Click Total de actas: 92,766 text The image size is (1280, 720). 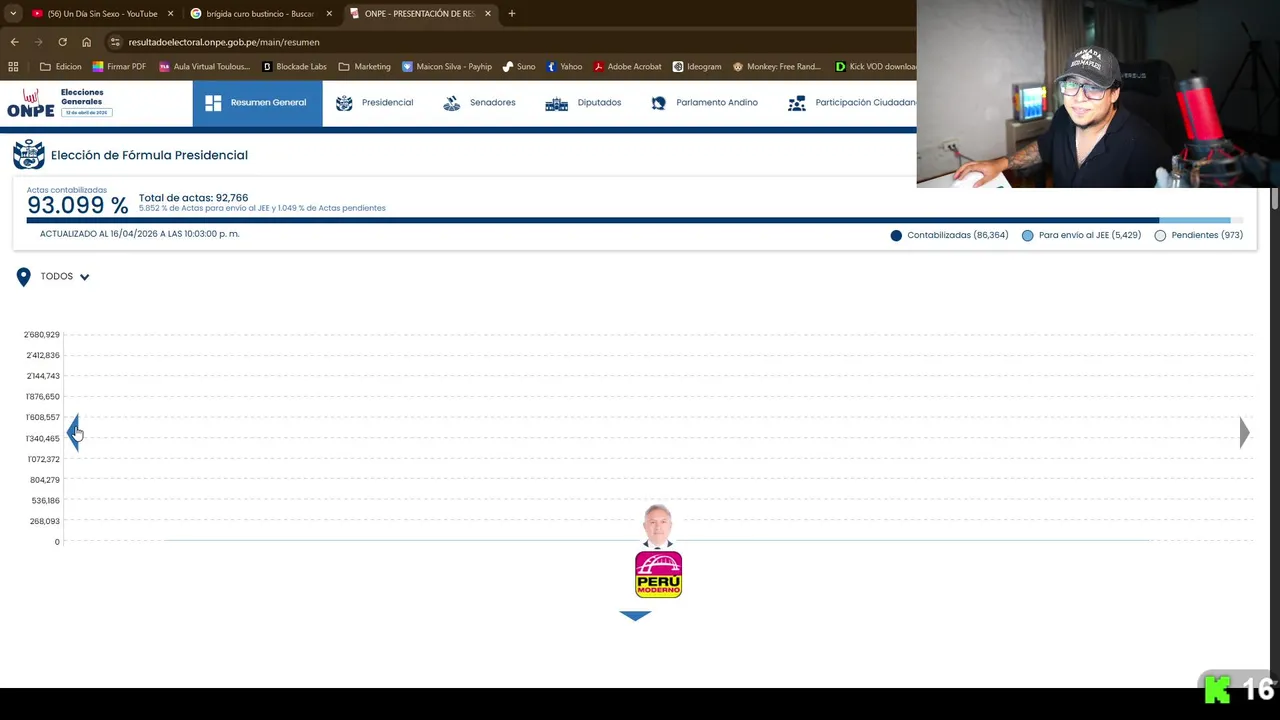click(x=193, y=198)
